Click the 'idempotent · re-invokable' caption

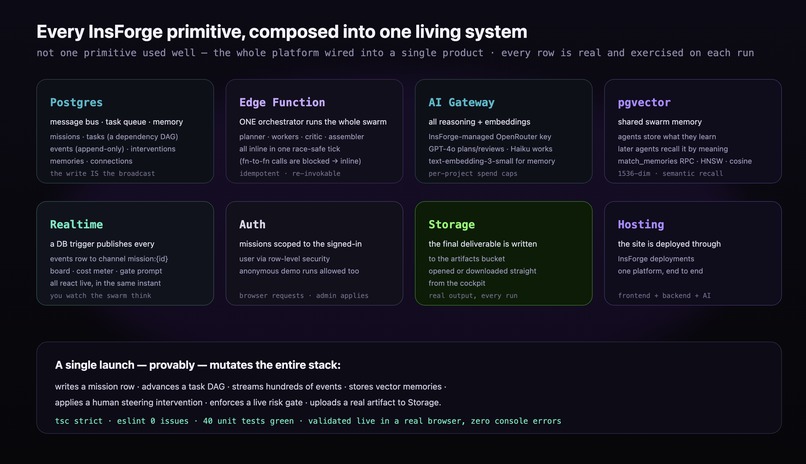[x=289, y=174]
